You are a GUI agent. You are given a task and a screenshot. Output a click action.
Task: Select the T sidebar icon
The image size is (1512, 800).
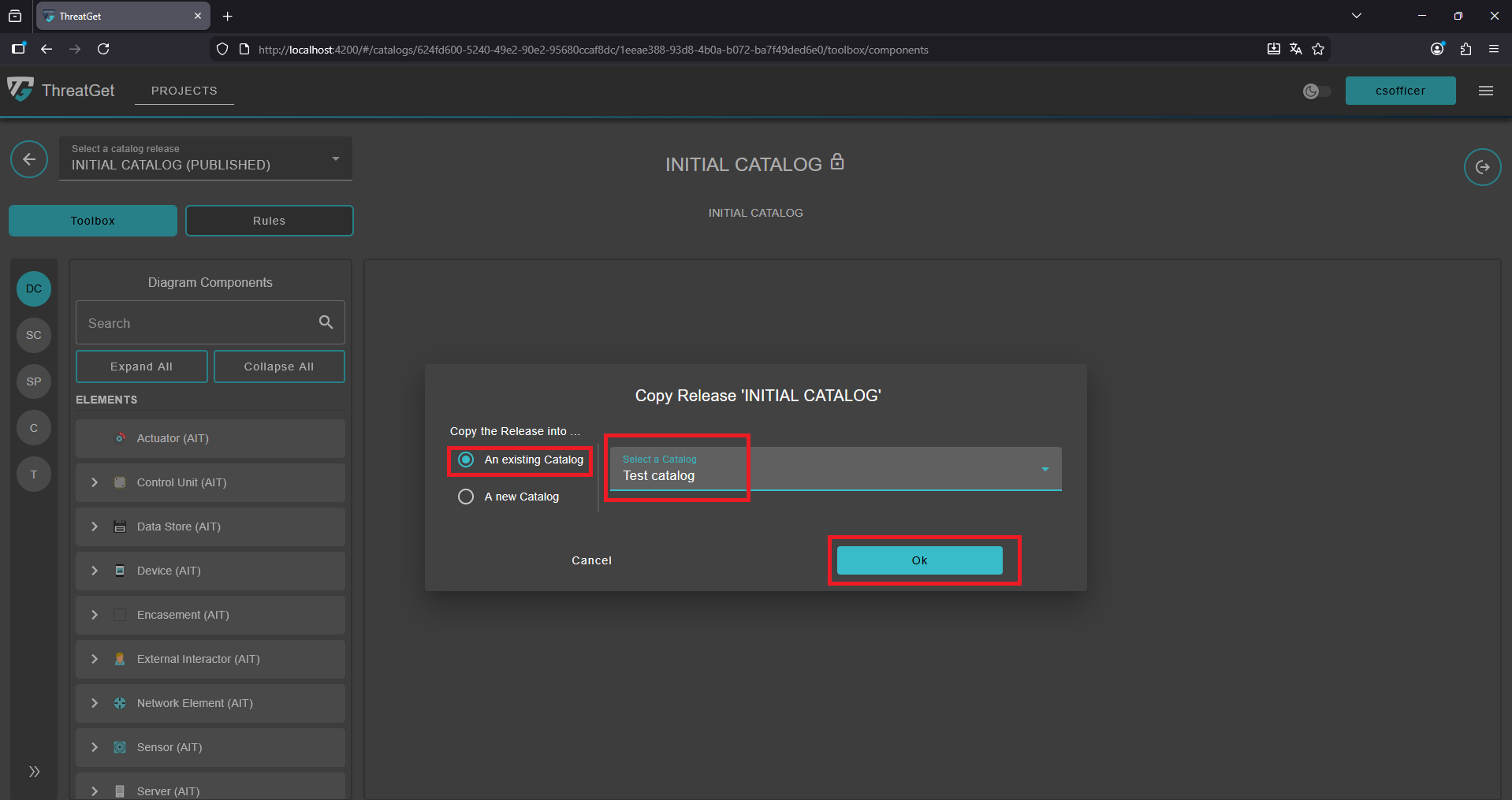coord(33,474)
